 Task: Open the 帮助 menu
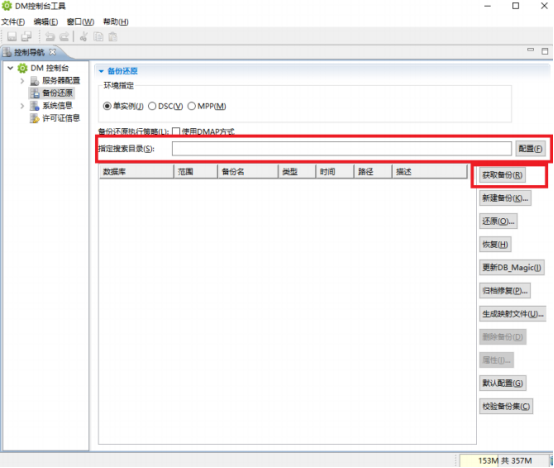(116, 22)
